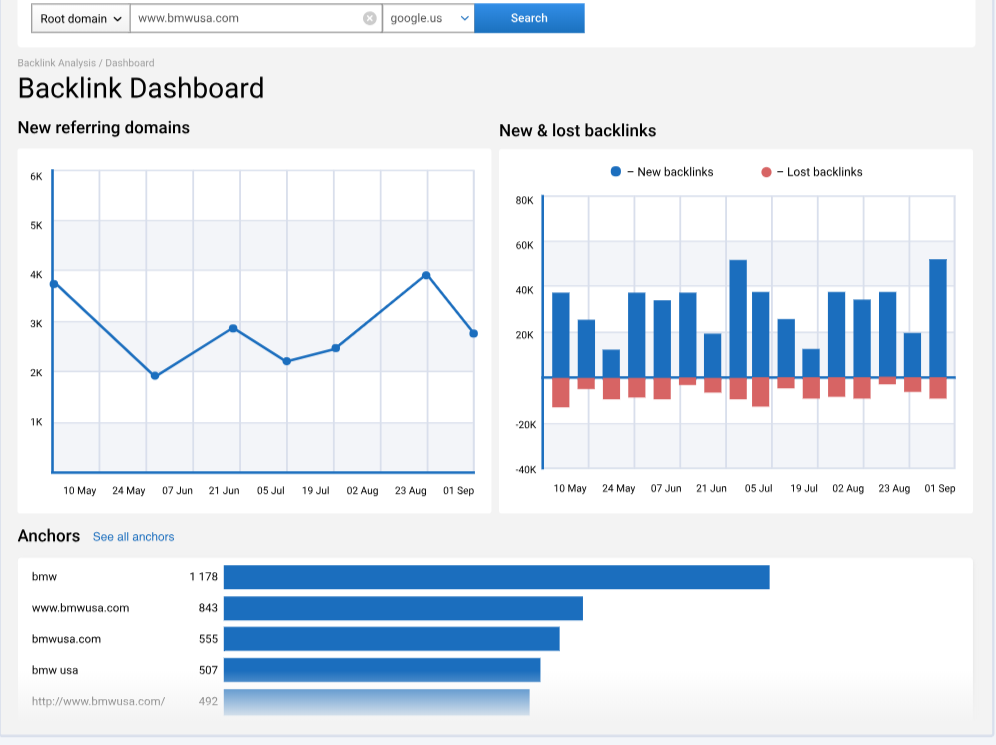The width and height of the screenshot is (996, 745).
Task: Click the chevron next to Root domain
Action: pyautogui.click(x=116, y=18)
